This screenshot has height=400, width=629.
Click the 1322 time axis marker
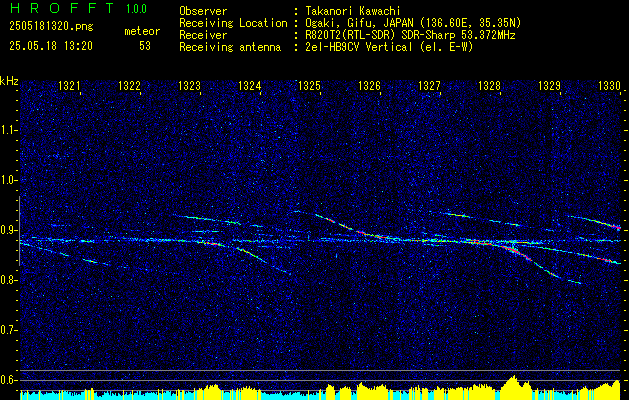[129, 85]
